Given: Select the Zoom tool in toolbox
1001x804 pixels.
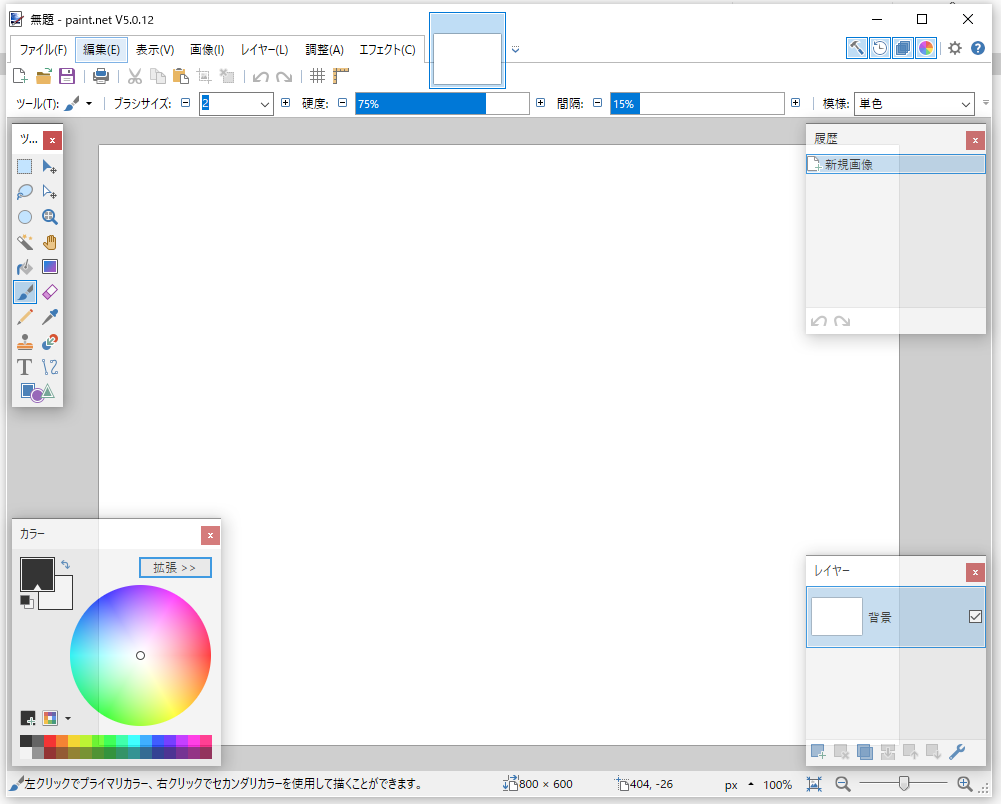Looking at the screenshot, I should pyautogui.click(x=49, y=217).
